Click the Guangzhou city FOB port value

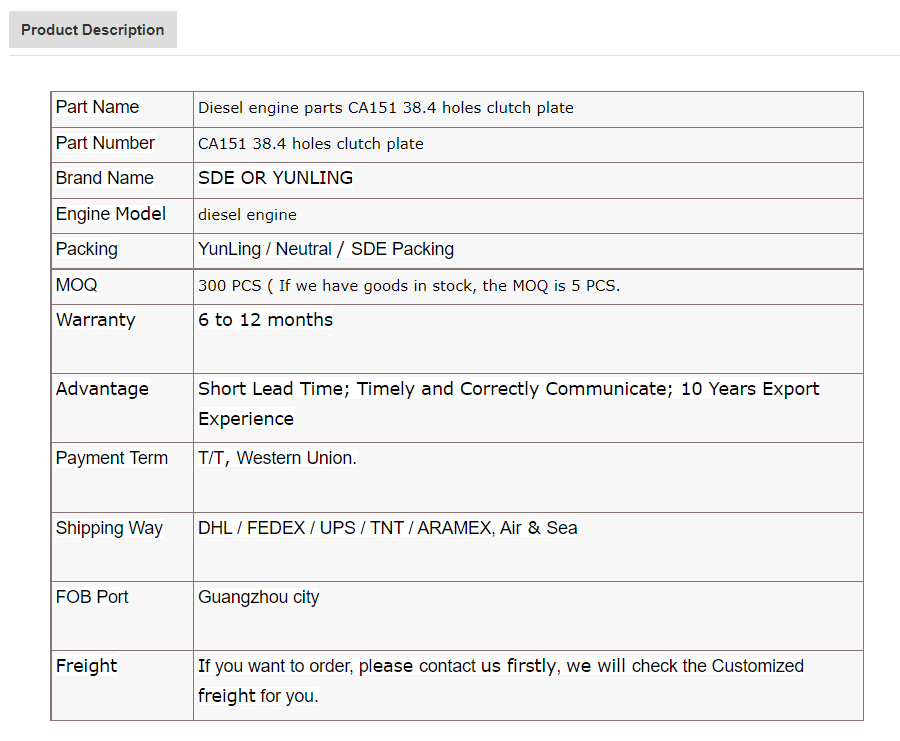coord(258,598)
